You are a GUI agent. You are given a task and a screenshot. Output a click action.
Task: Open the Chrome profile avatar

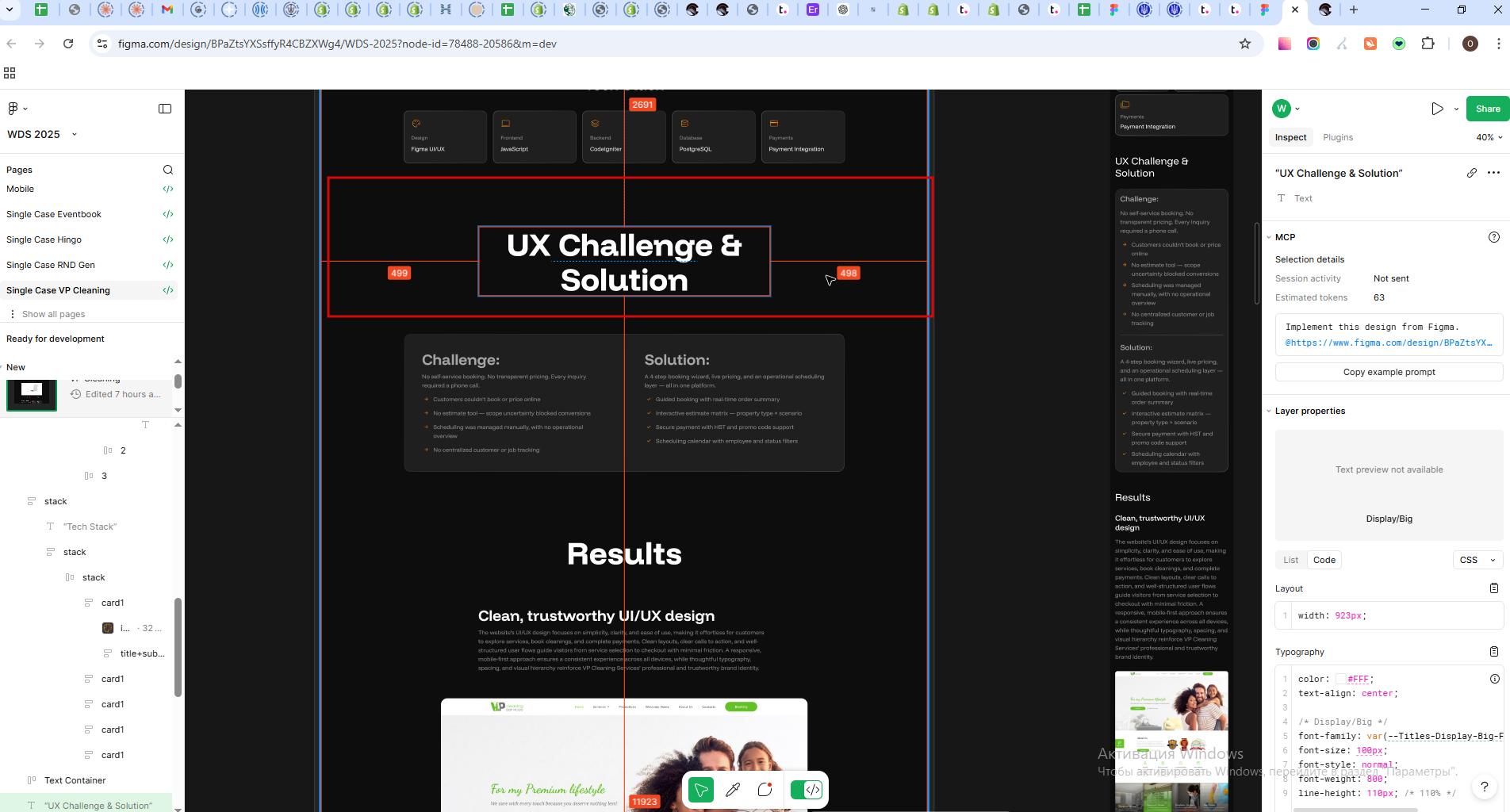coord(1470,44)
